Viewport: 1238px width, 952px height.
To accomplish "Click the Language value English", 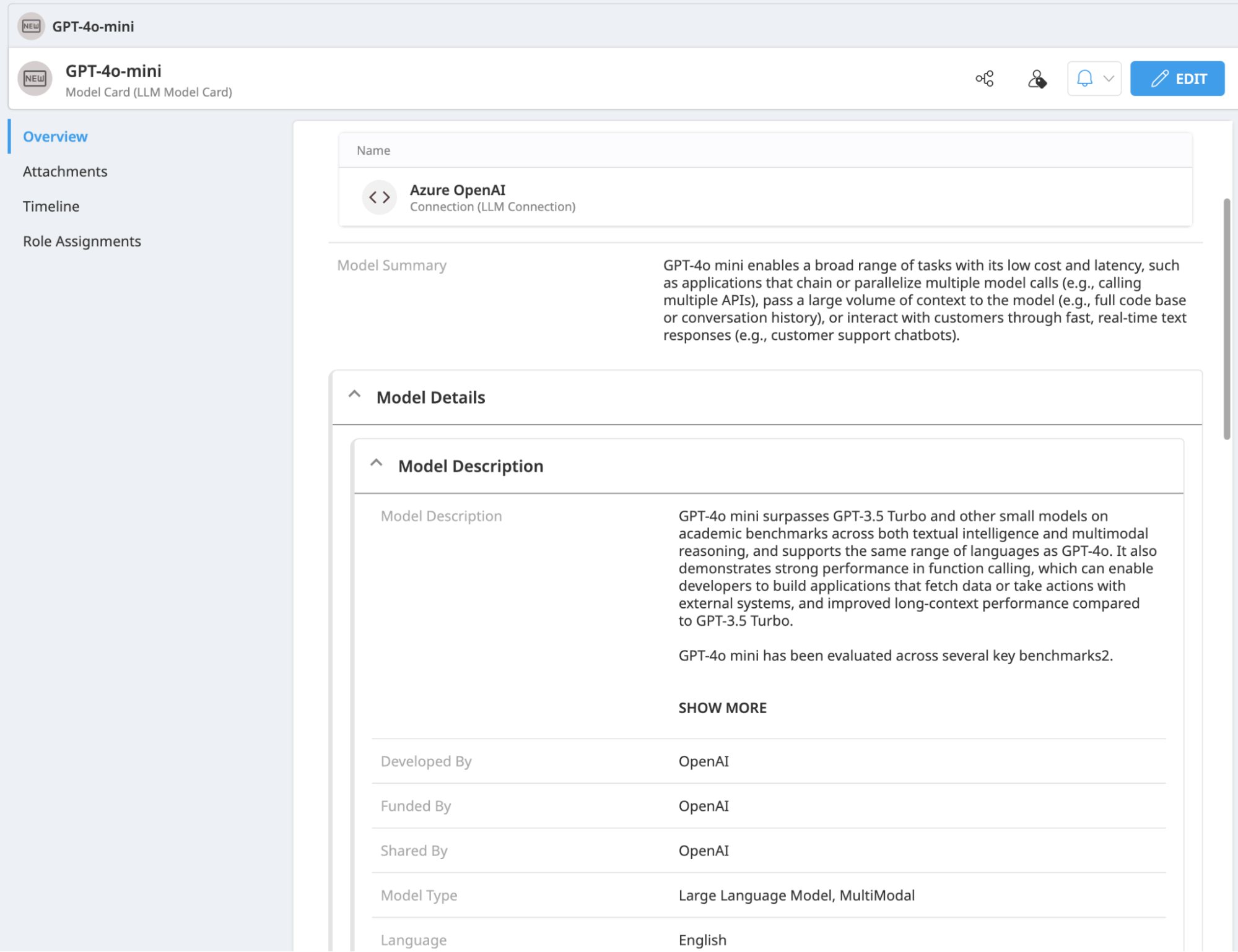I will point(702,940).
